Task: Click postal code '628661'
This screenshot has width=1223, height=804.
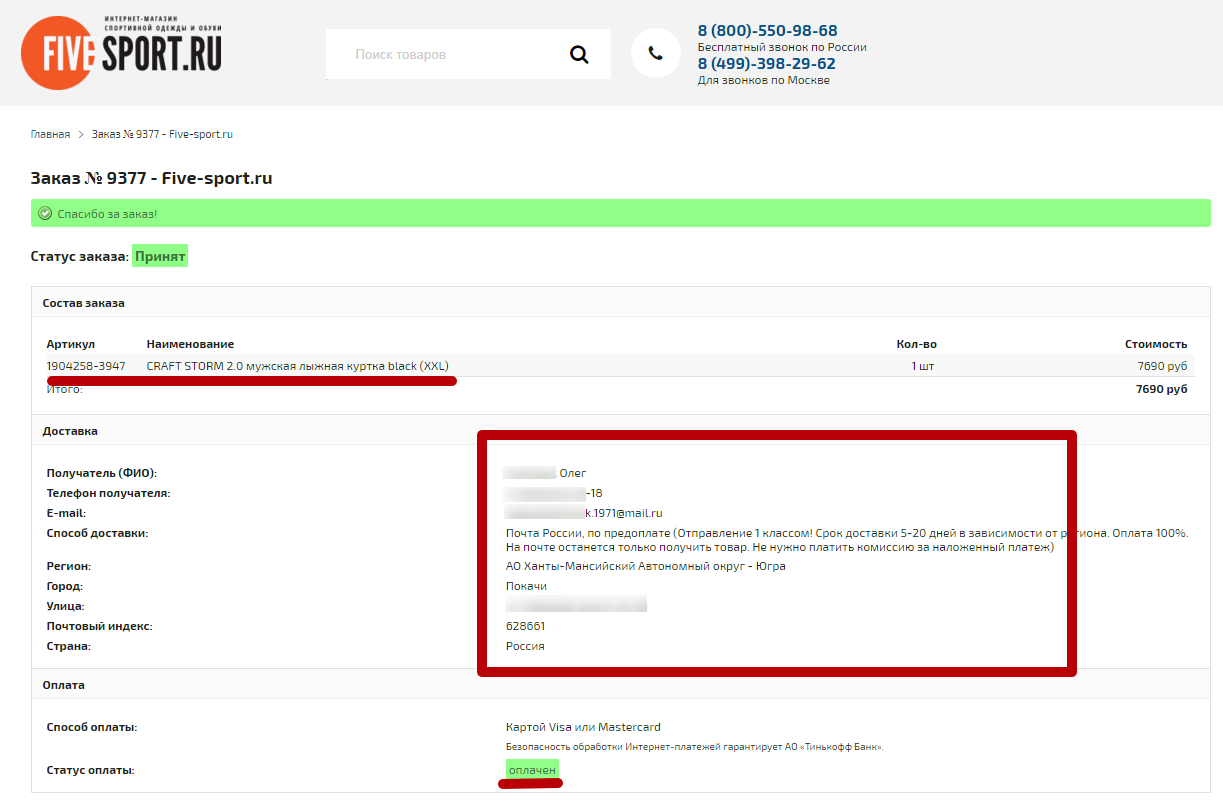Action: [526, 626]
